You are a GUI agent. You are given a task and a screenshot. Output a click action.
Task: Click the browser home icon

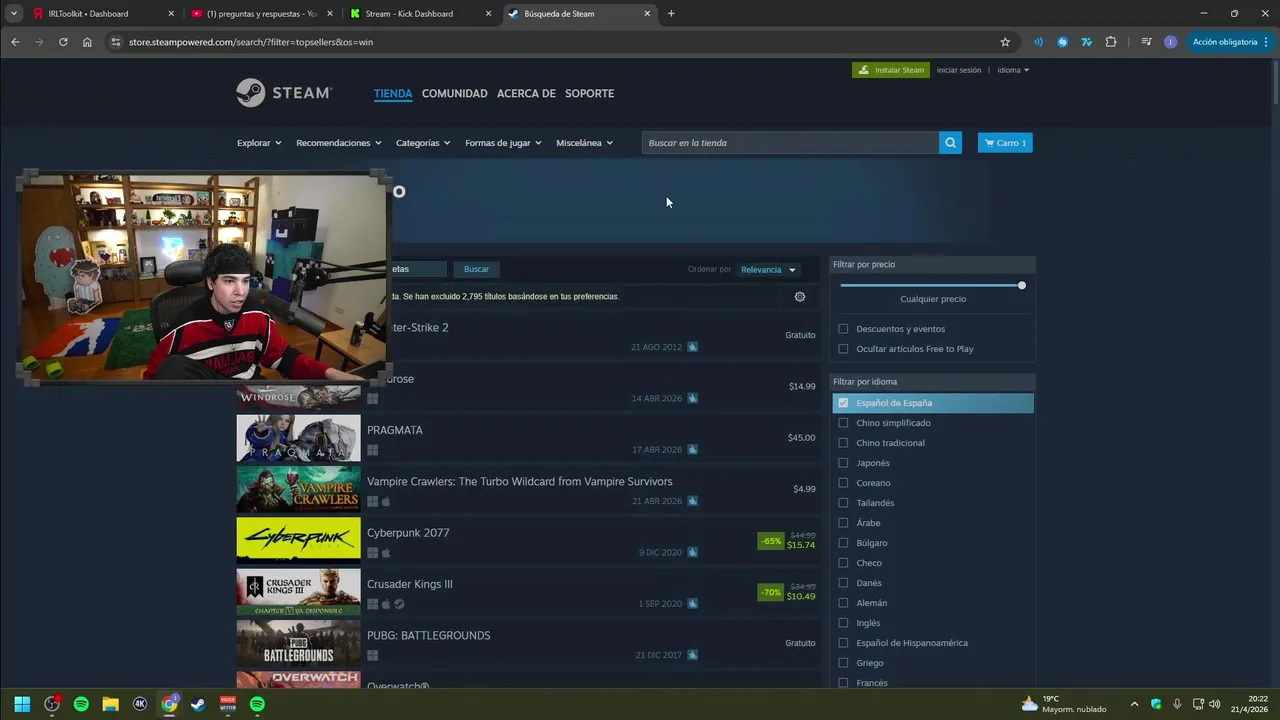[87, 42]
